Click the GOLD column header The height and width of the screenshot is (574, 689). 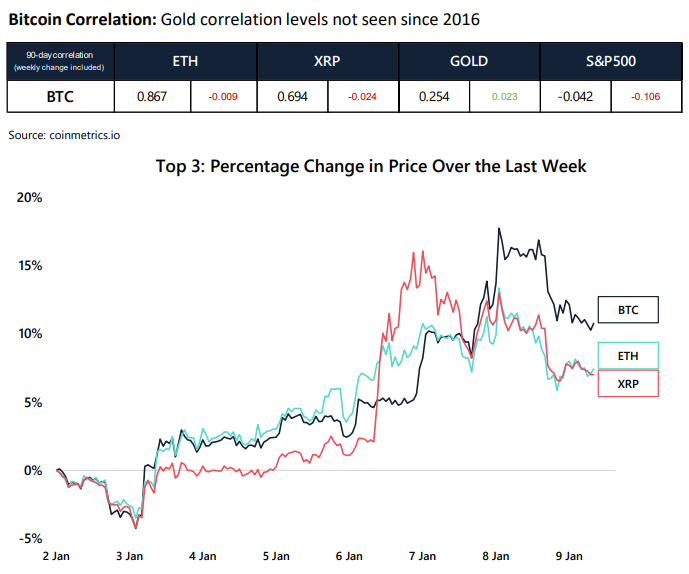(x=469, y=62)
